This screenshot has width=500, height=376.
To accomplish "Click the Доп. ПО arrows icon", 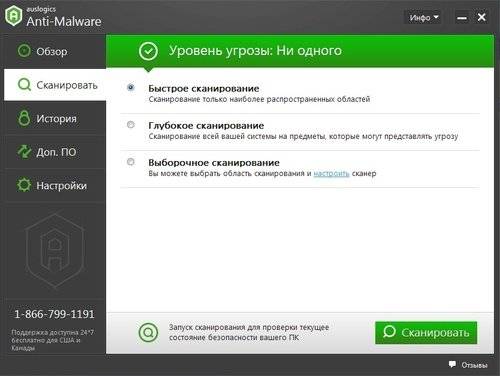I will [24, 152].
